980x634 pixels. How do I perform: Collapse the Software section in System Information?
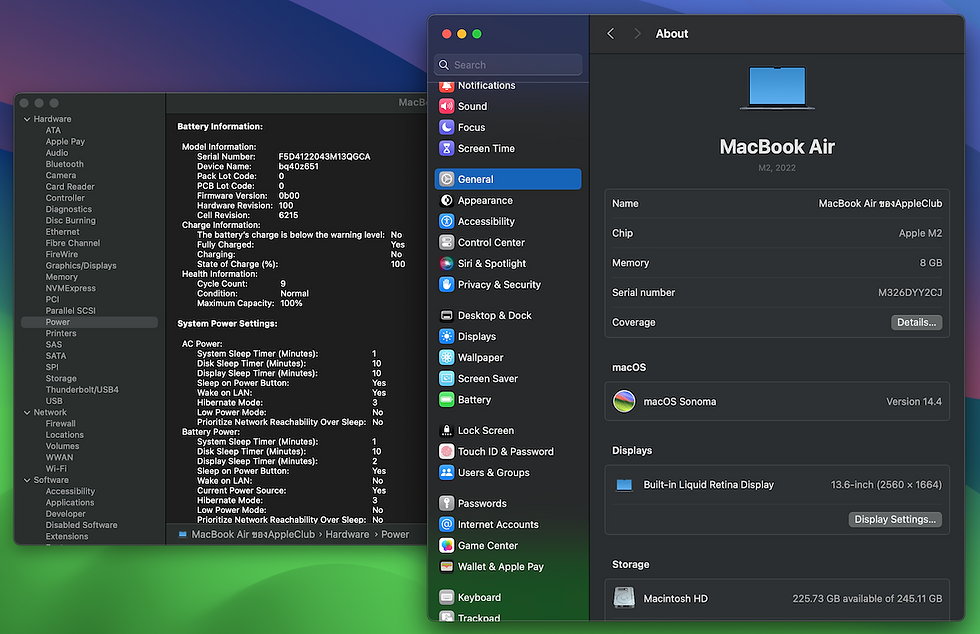[x=27, y=480]
